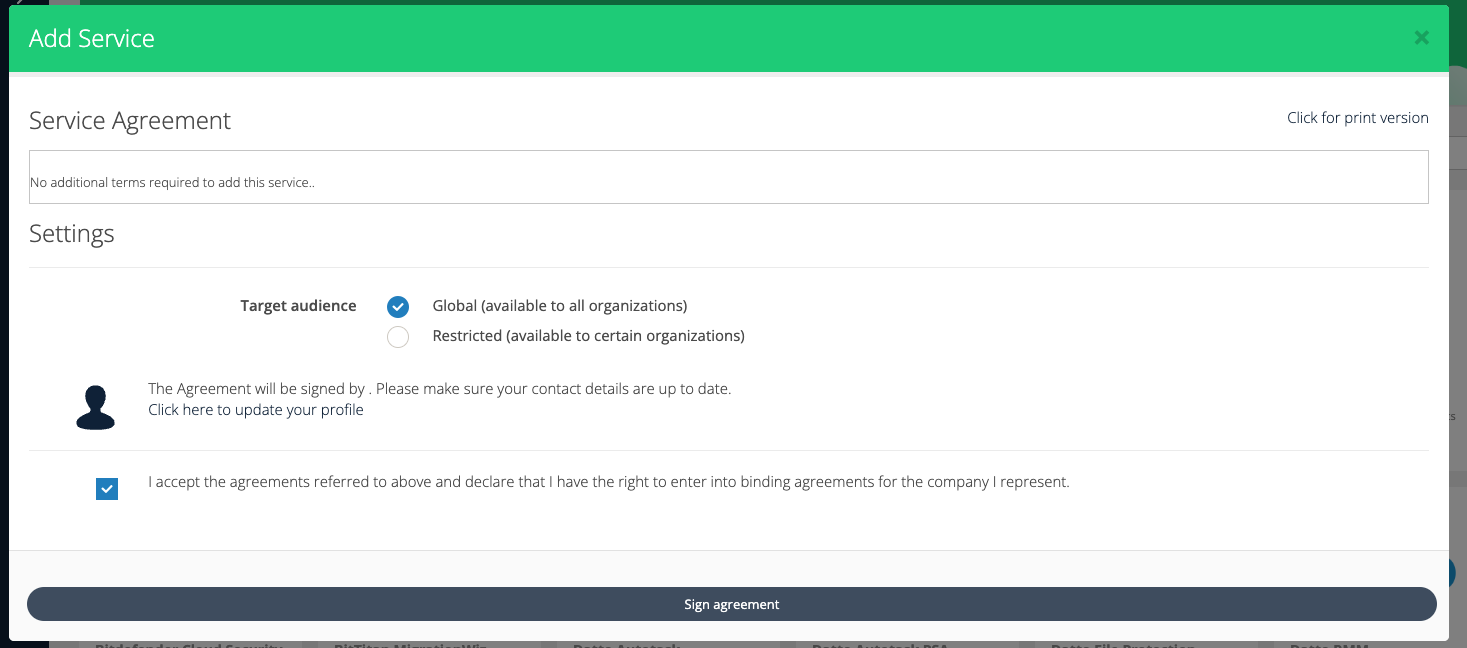Click the Target audience field label
Image resolution: width=1467 pixels, height=648 pixels.
[298, 306]
